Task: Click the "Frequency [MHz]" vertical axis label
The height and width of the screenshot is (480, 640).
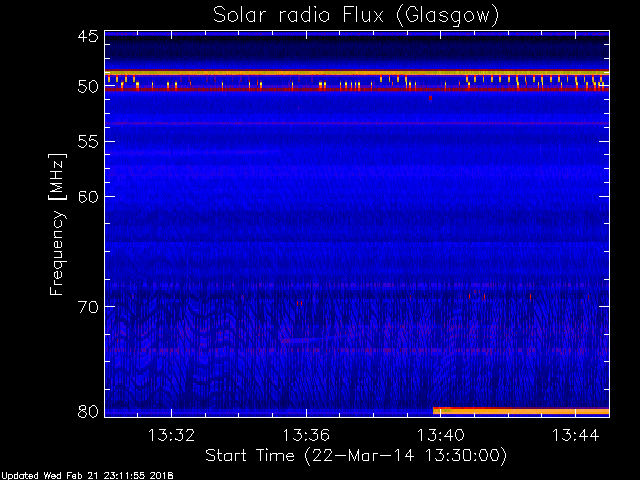Action: (57, 223)
